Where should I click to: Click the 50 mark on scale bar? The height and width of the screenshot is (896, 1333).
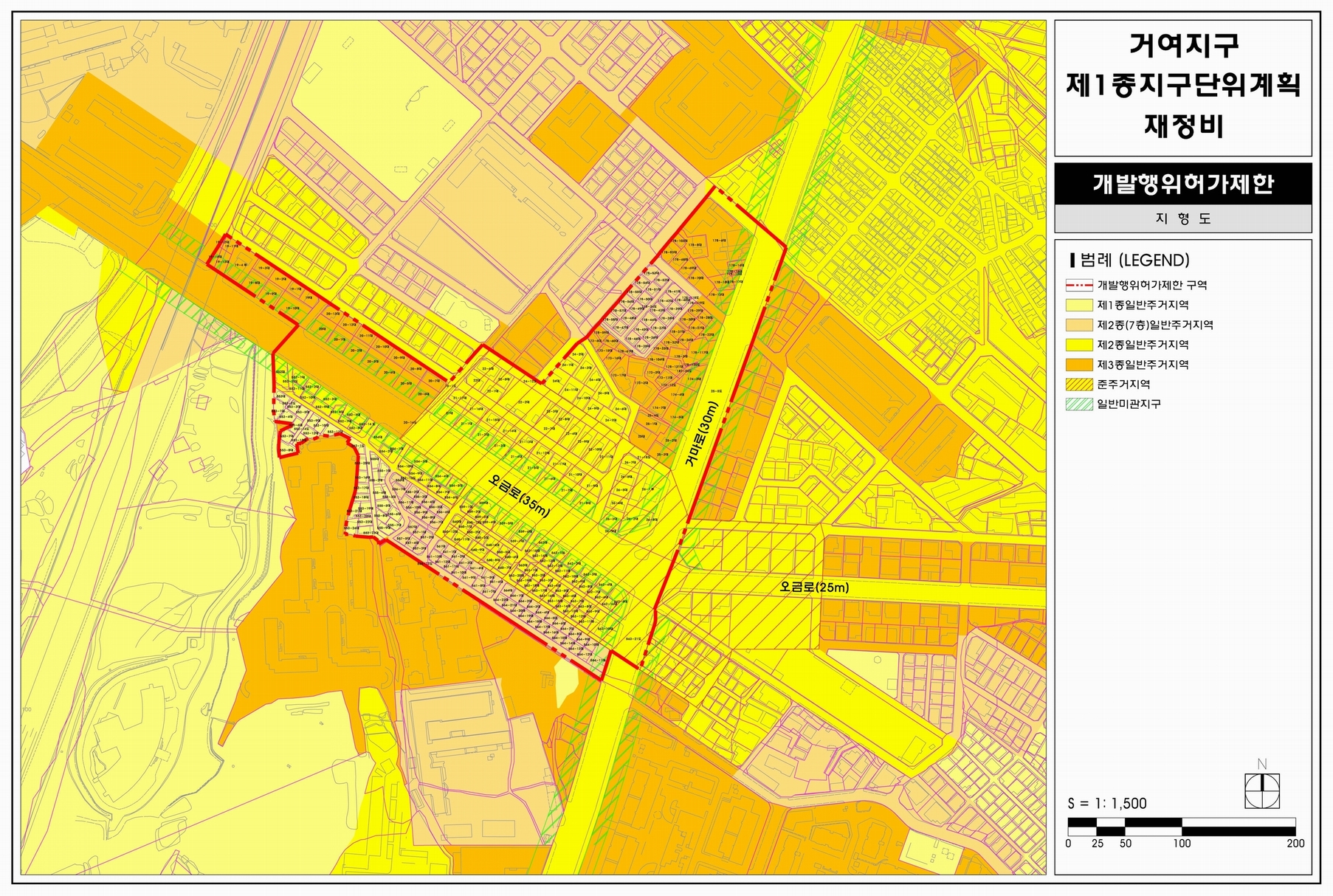(x=1126, y=844)
